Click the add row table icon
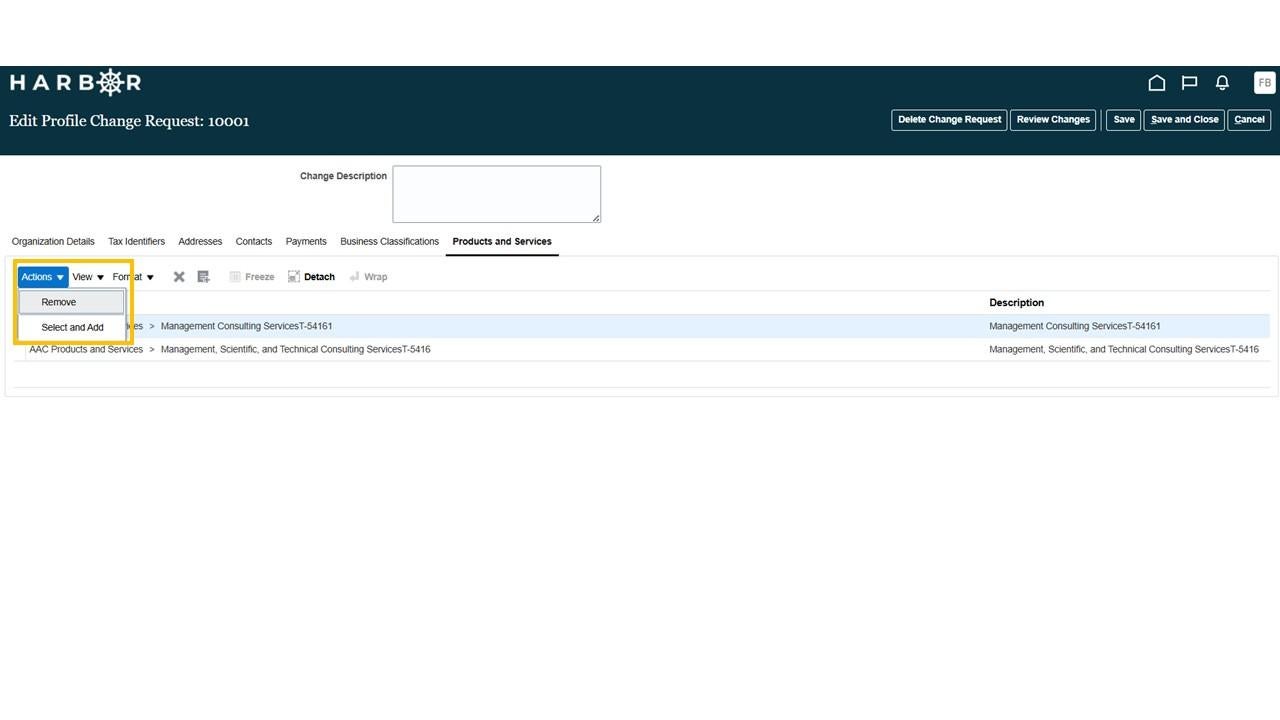This screenshot has height=720, width=1280. tap(203, 277)
